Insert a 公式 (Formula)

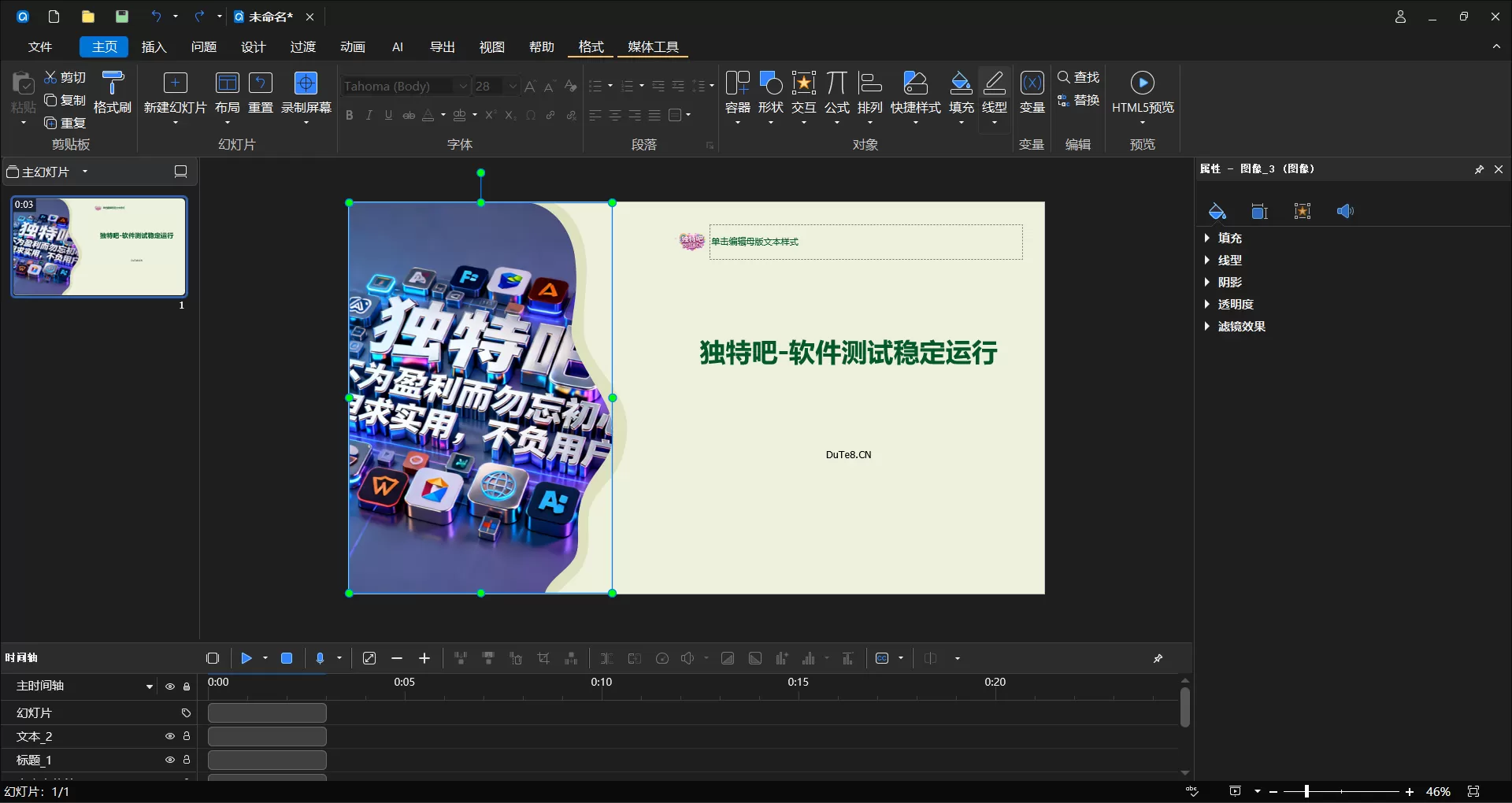click(836, 93)
